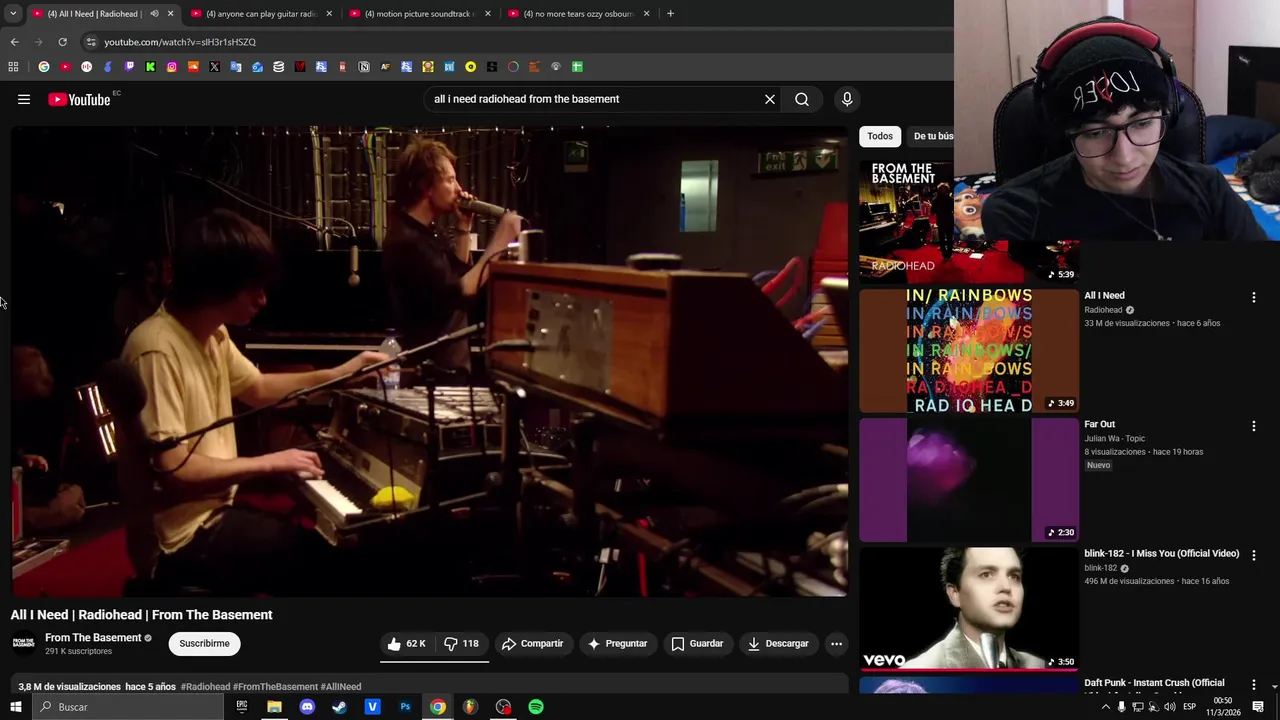Play the In Rainbows 'All I Need' thumbnail
The width and height of the screenshot is (1280, 720).
click(969, 351)
